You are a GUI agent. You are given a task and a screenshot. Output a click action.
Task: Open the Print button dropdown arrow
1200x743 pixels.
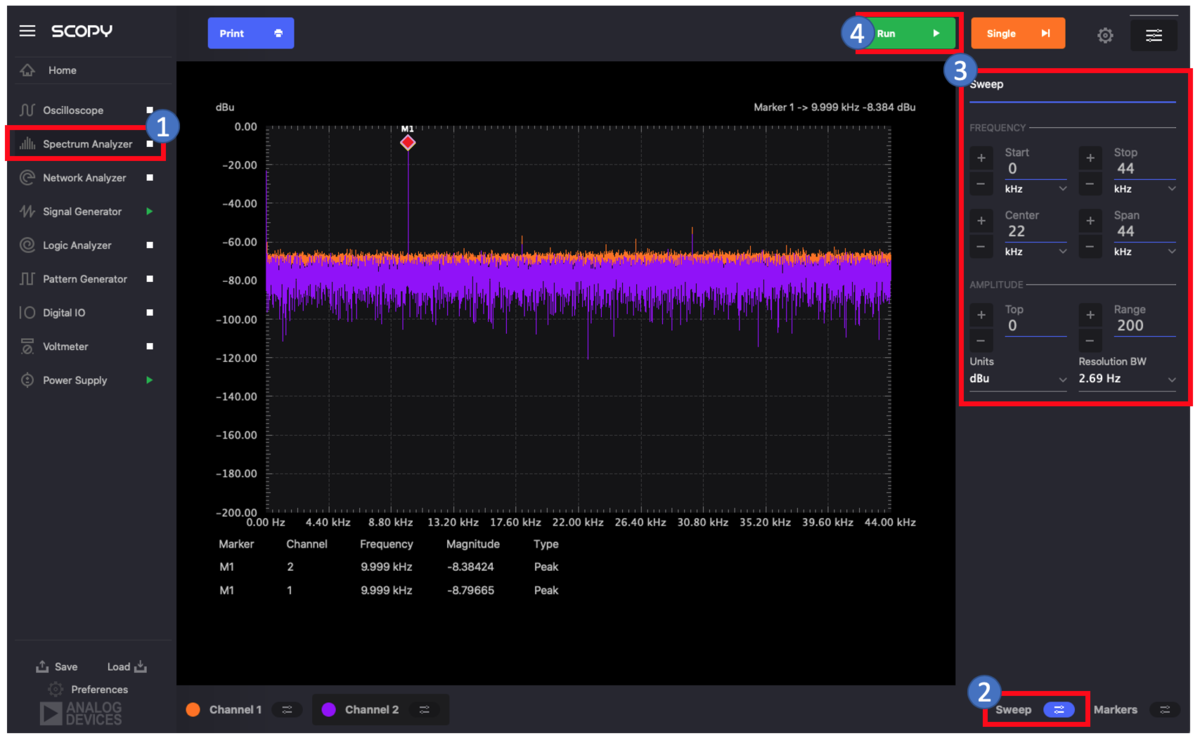pyautogui.click(x=278, y=33)
